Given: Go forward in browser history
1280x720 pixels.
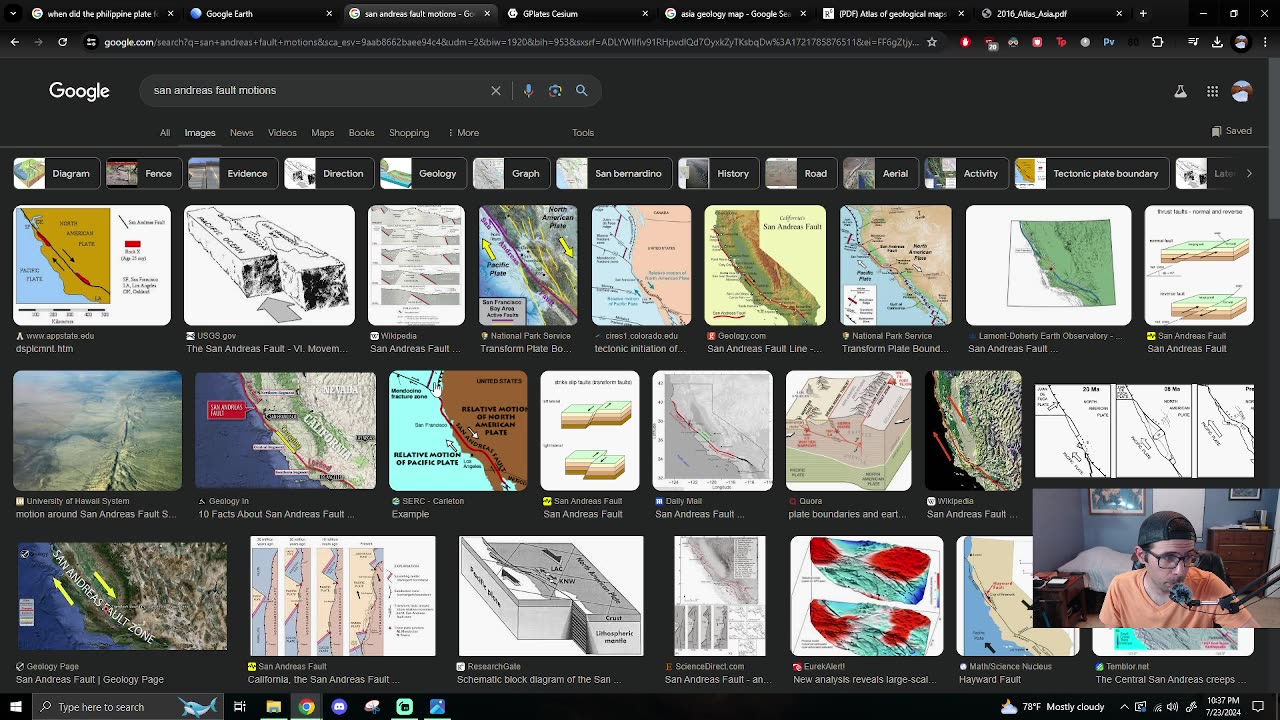Looking at the screenshot, I should pyautogui.click(x=38, y=42).
